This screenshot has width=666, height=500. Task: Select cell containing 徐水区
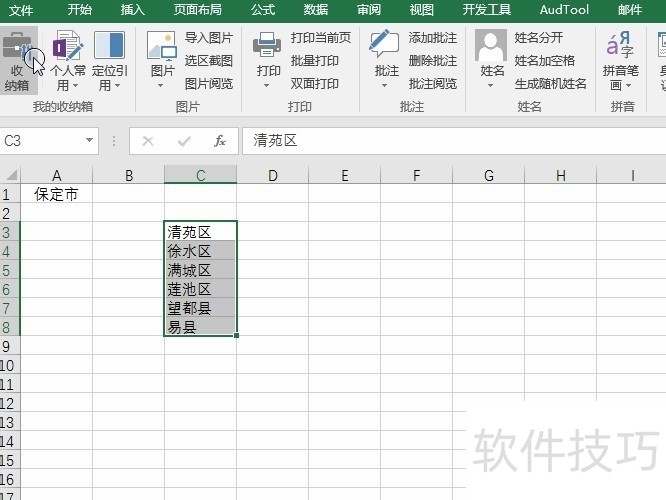[x=200, y=251]
